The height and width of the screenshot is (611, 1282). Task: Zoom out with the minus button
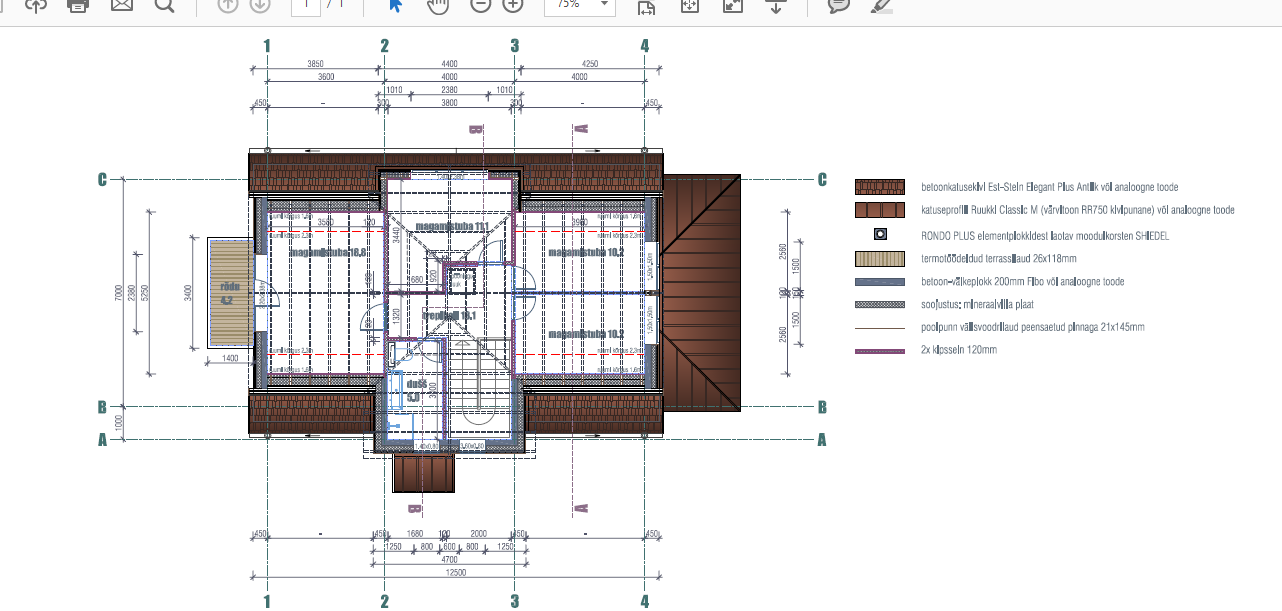480,4
